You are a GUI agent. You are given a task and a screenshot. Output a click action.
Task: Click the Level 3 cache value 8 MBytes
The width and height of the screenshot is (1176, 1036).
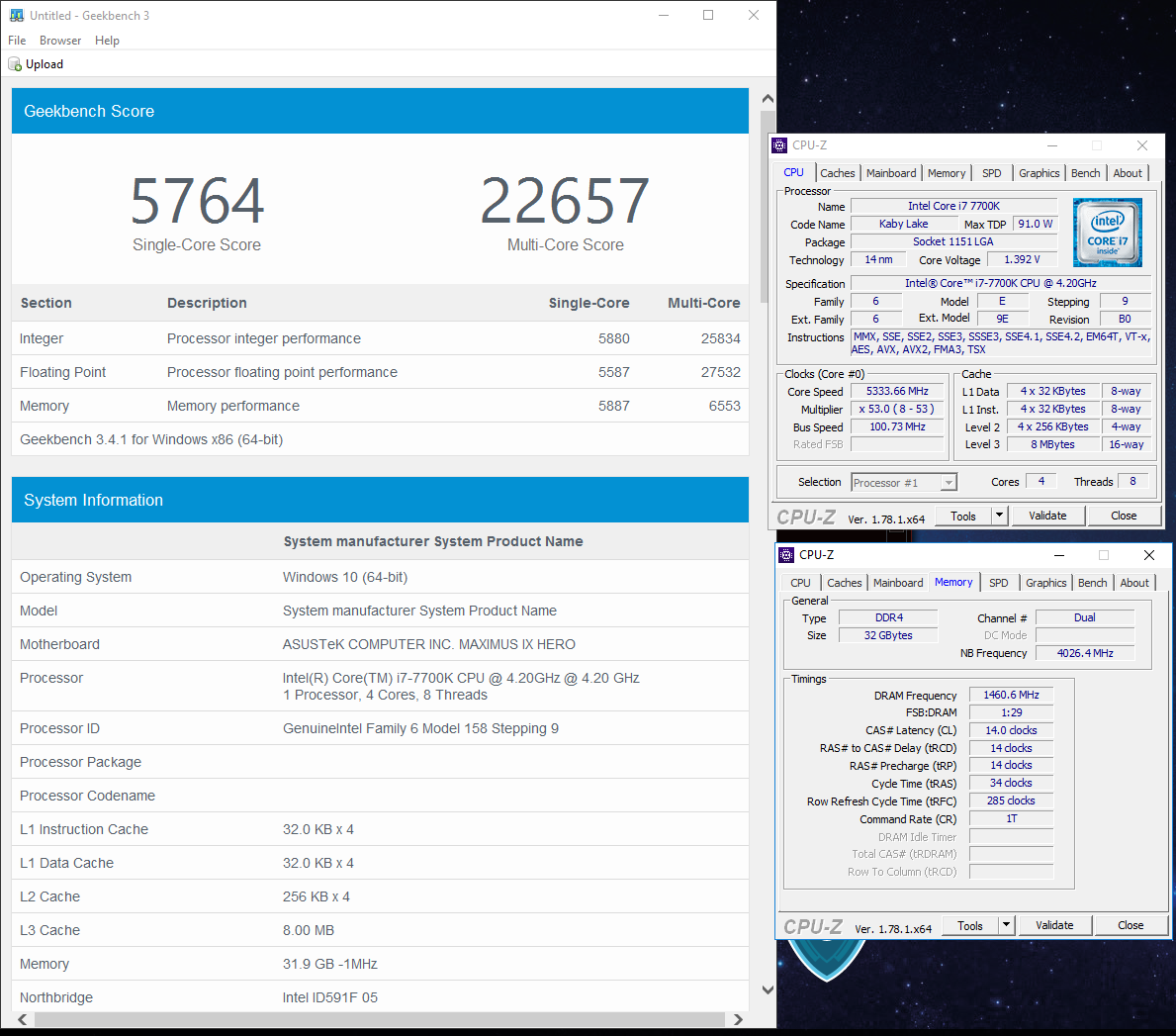point(1052,445)
